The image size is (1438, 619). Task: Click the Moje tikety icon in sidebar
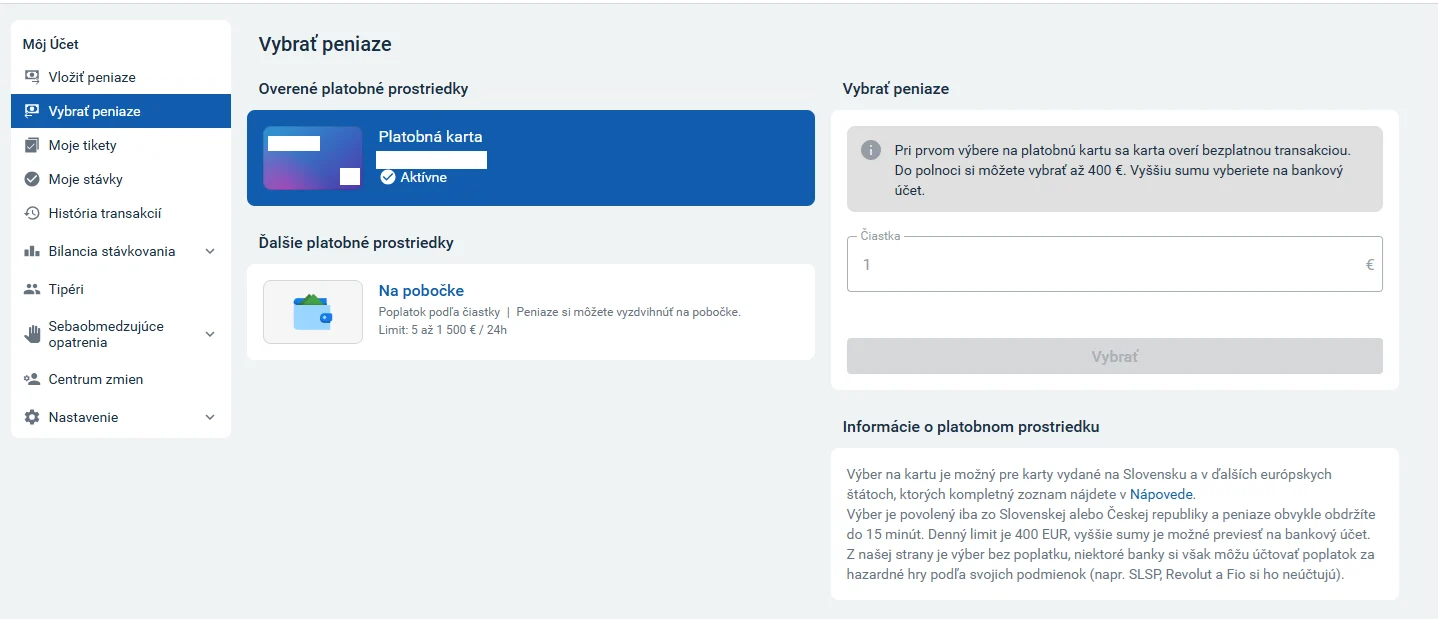tap(31, 145)
